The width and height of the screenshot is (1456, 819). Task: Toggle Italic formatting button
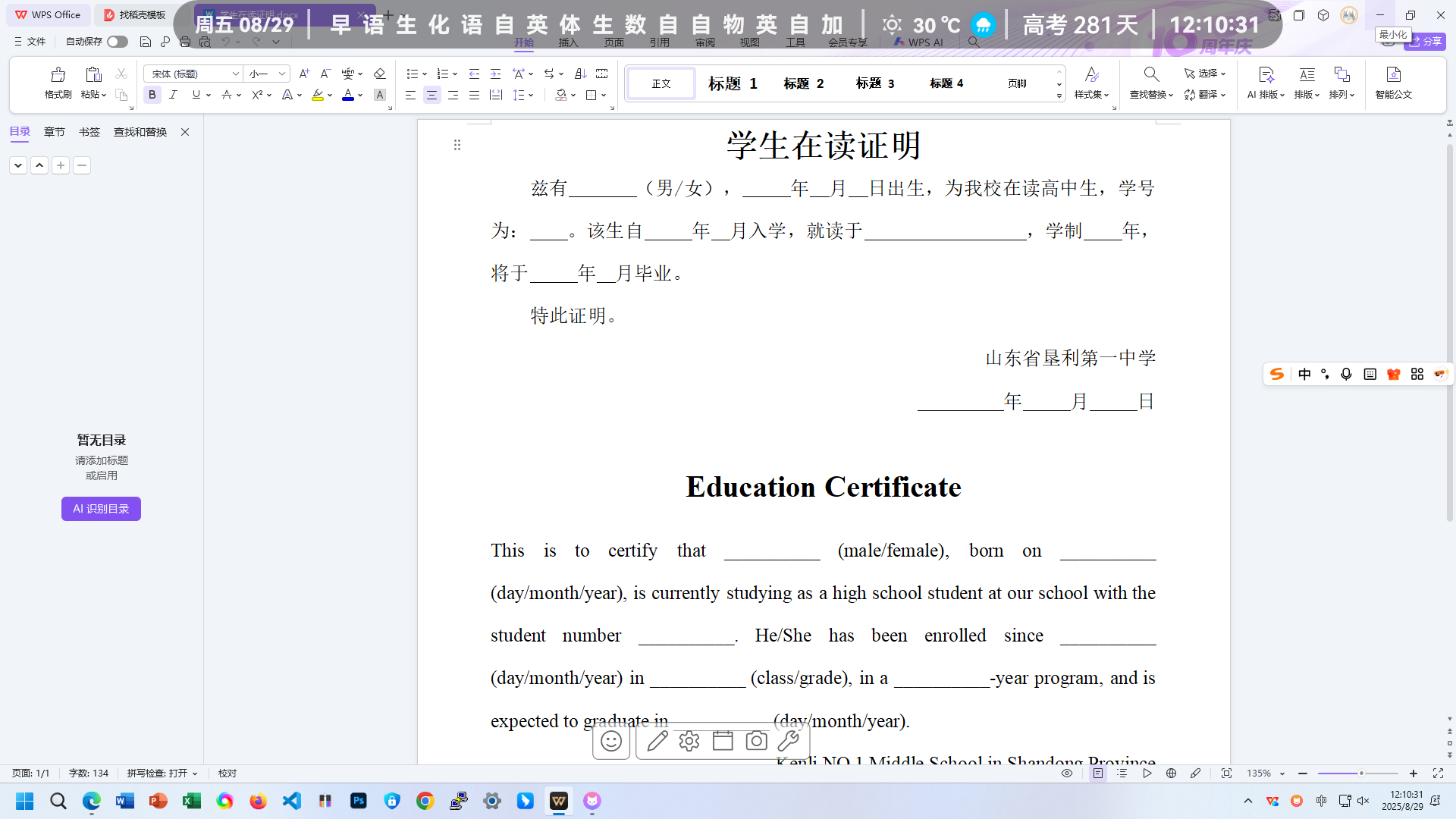point(174,96)
